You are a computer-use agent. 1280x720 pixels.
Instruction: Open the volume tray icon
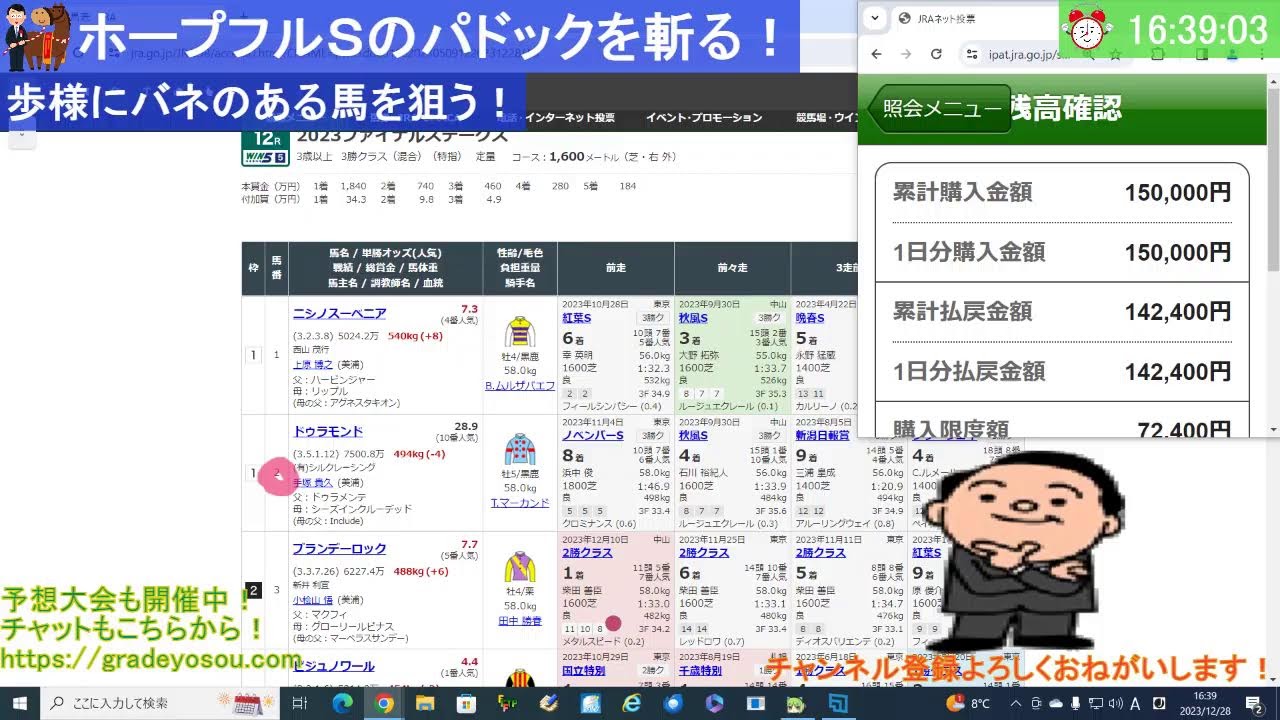(x=1116, y=703)
